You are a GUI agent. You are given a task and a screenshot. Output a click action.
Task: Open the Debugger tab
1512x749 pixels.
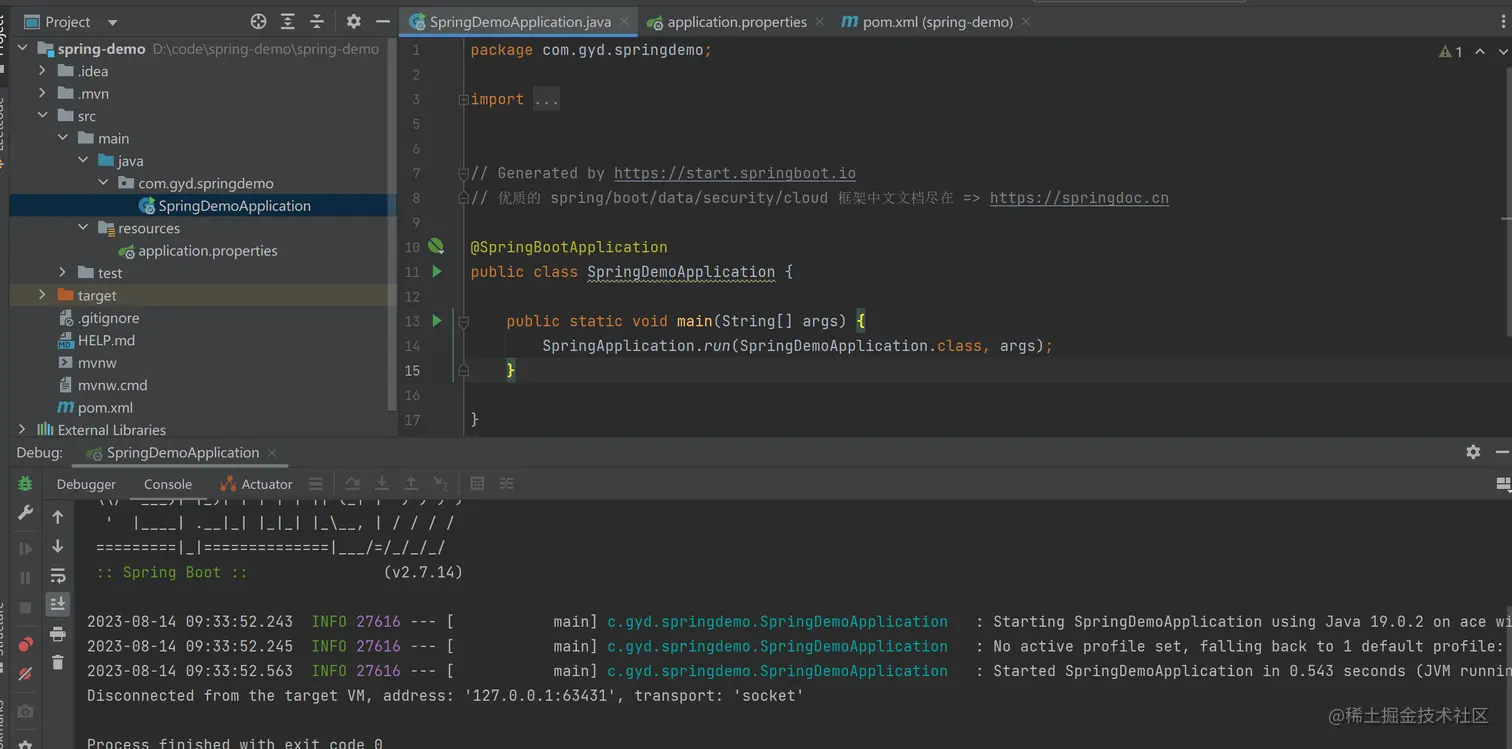click(x=86, y=484)
